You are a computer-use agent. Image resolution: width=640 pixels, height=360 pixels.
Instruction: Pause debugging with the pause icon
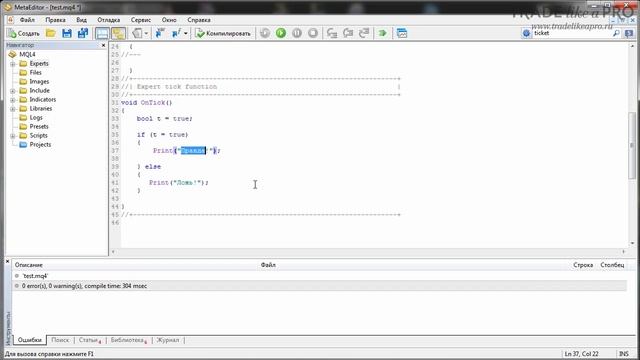(297, 33)
